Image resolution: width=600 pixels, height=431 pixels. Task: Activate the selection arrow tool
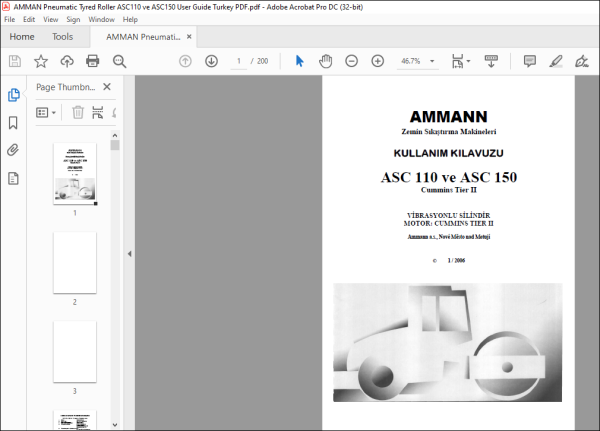coord(299,61)
